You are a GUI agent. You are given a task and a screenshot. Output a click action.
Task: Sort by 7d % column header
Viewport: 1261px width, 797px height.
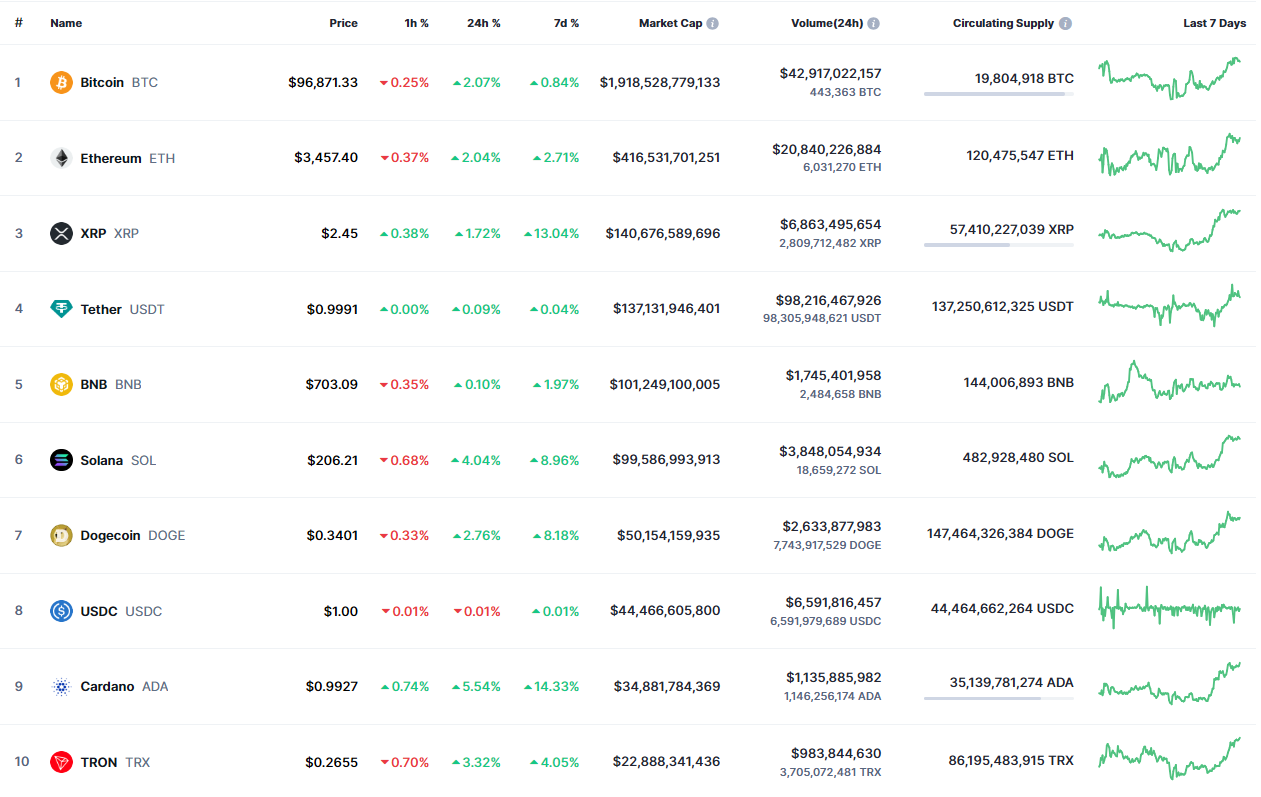[x=566, y=23]
